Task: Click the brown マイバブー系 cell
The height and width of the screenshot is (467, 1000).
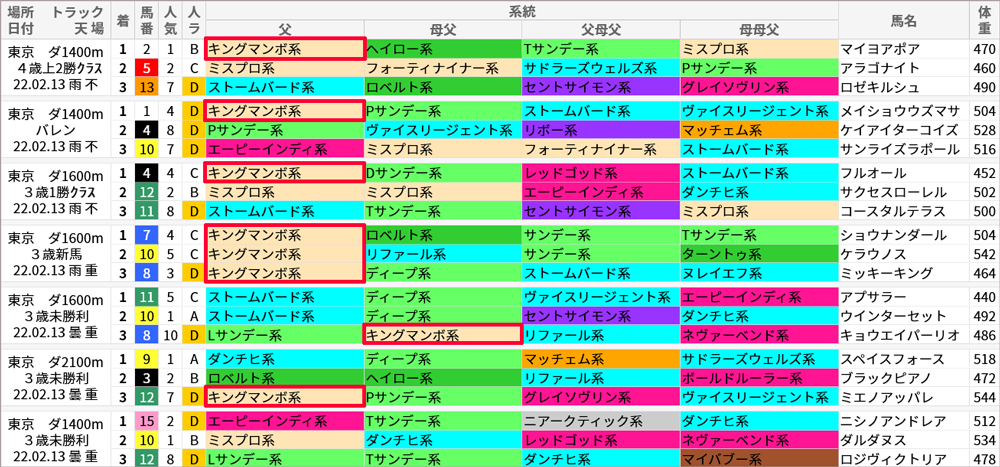Action: point(758,459)
